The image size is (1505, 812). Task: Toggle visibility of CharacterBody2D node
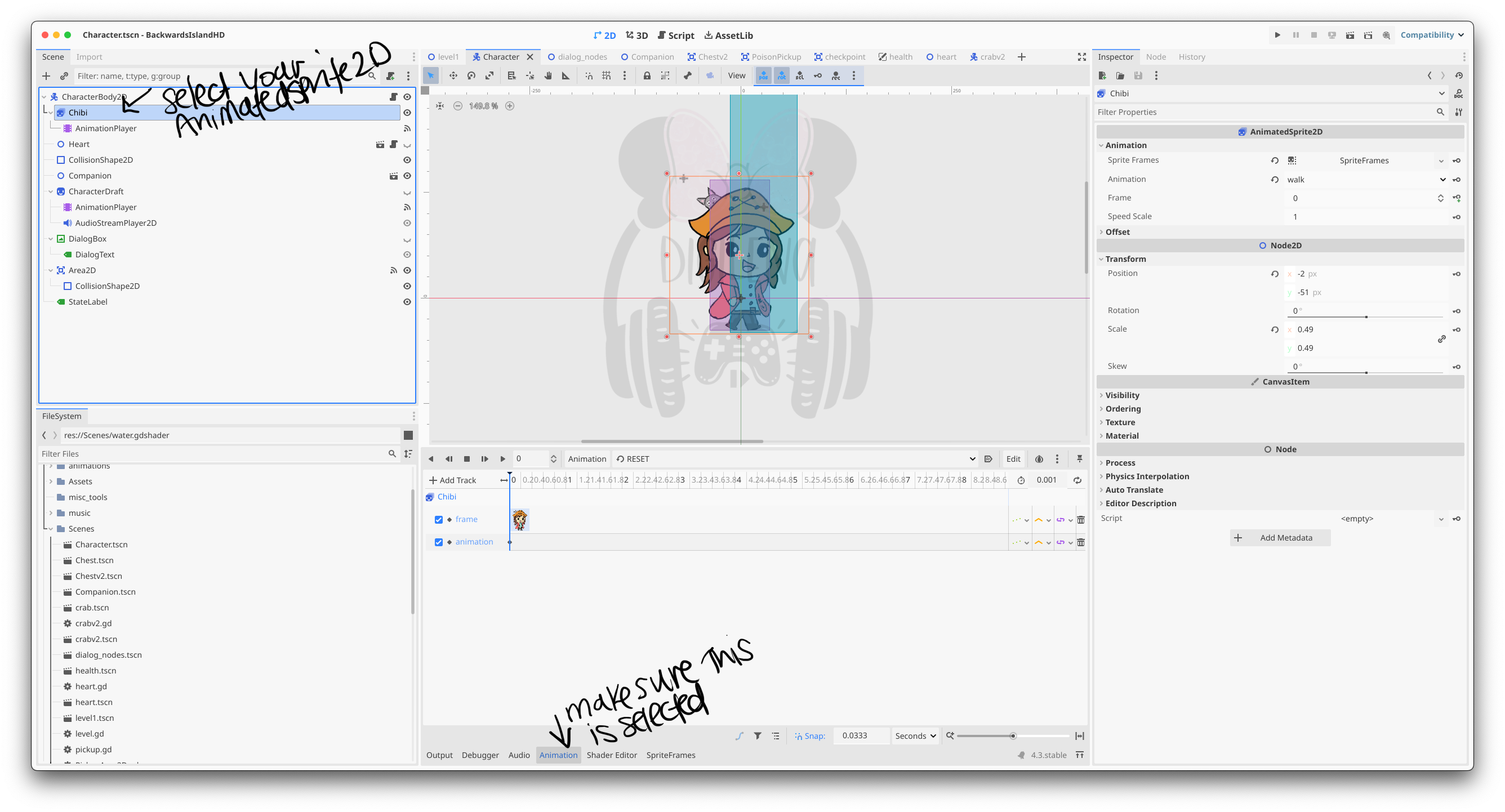pos(407,97)
